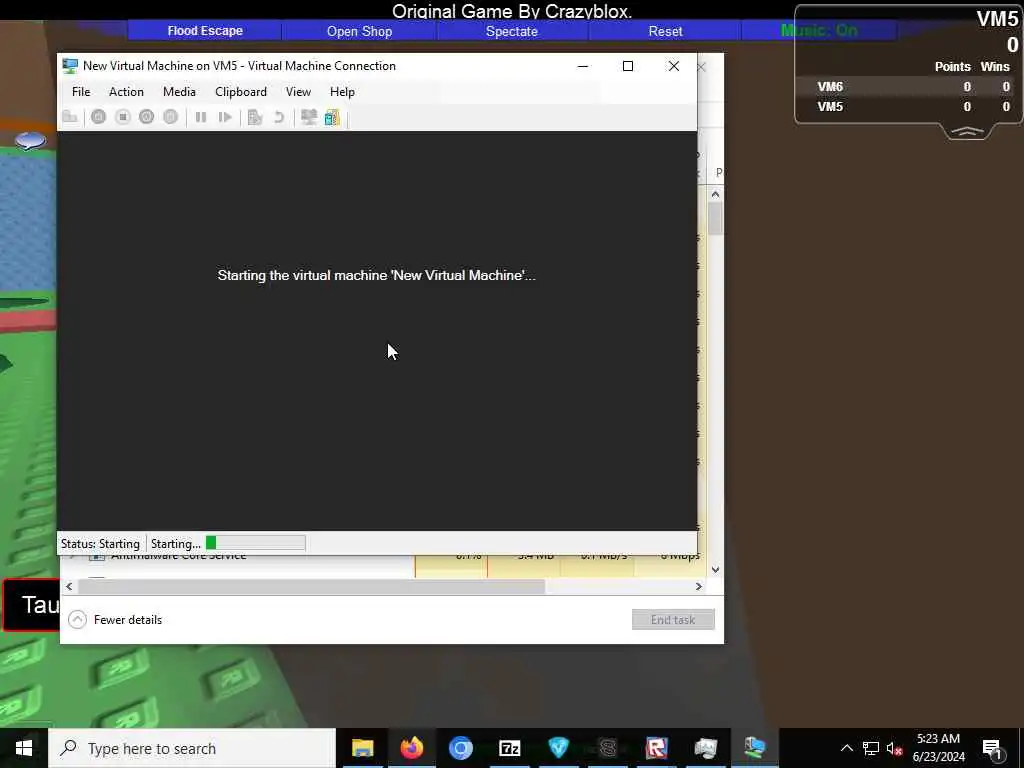Click the colorful rightmost toolbar icon
The width and height of the screenshot is (1024, 768).
(332, 118)
